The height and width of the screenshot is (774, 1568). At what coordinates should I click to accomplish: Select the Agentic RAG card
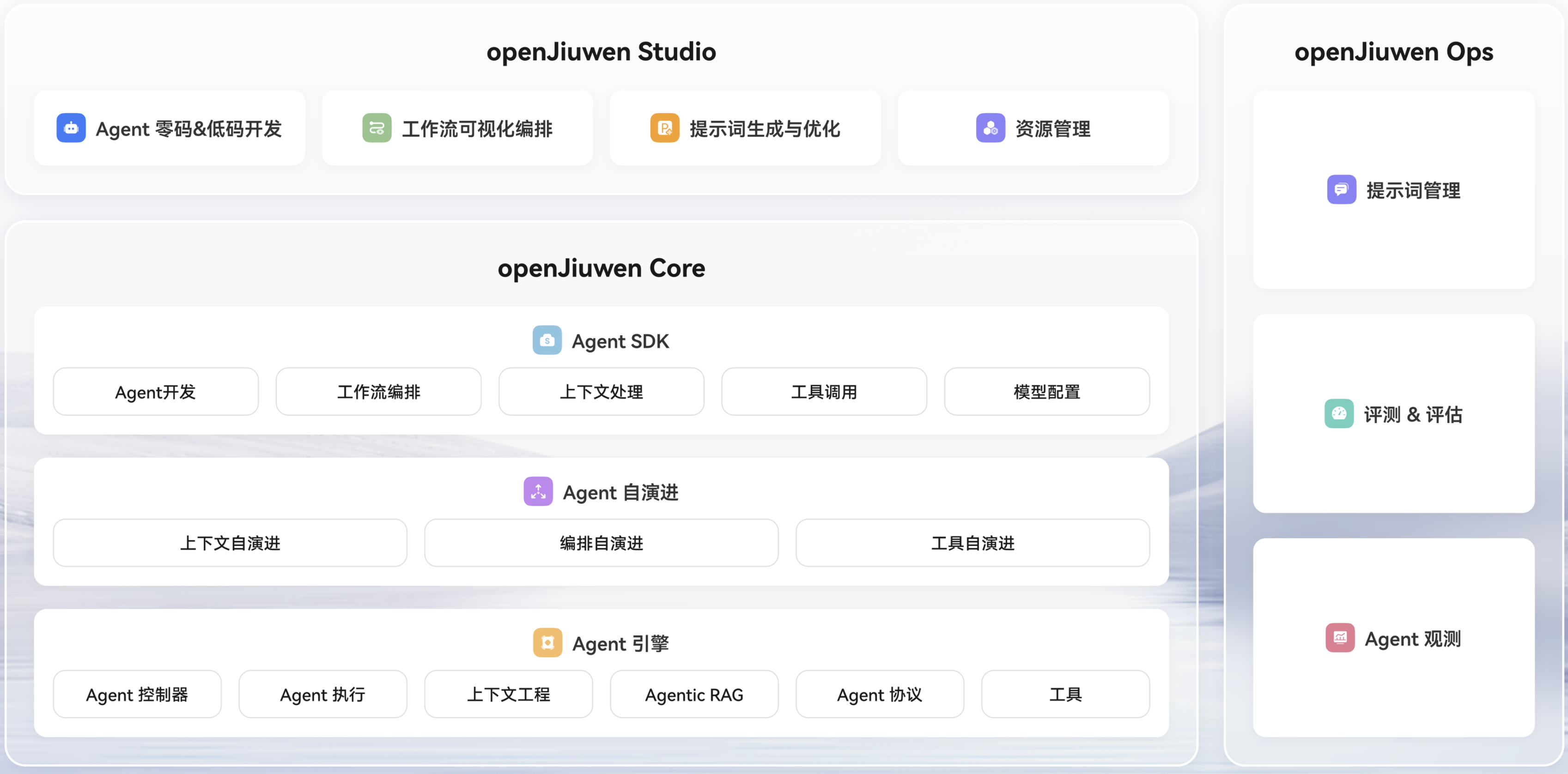point(693,694)
